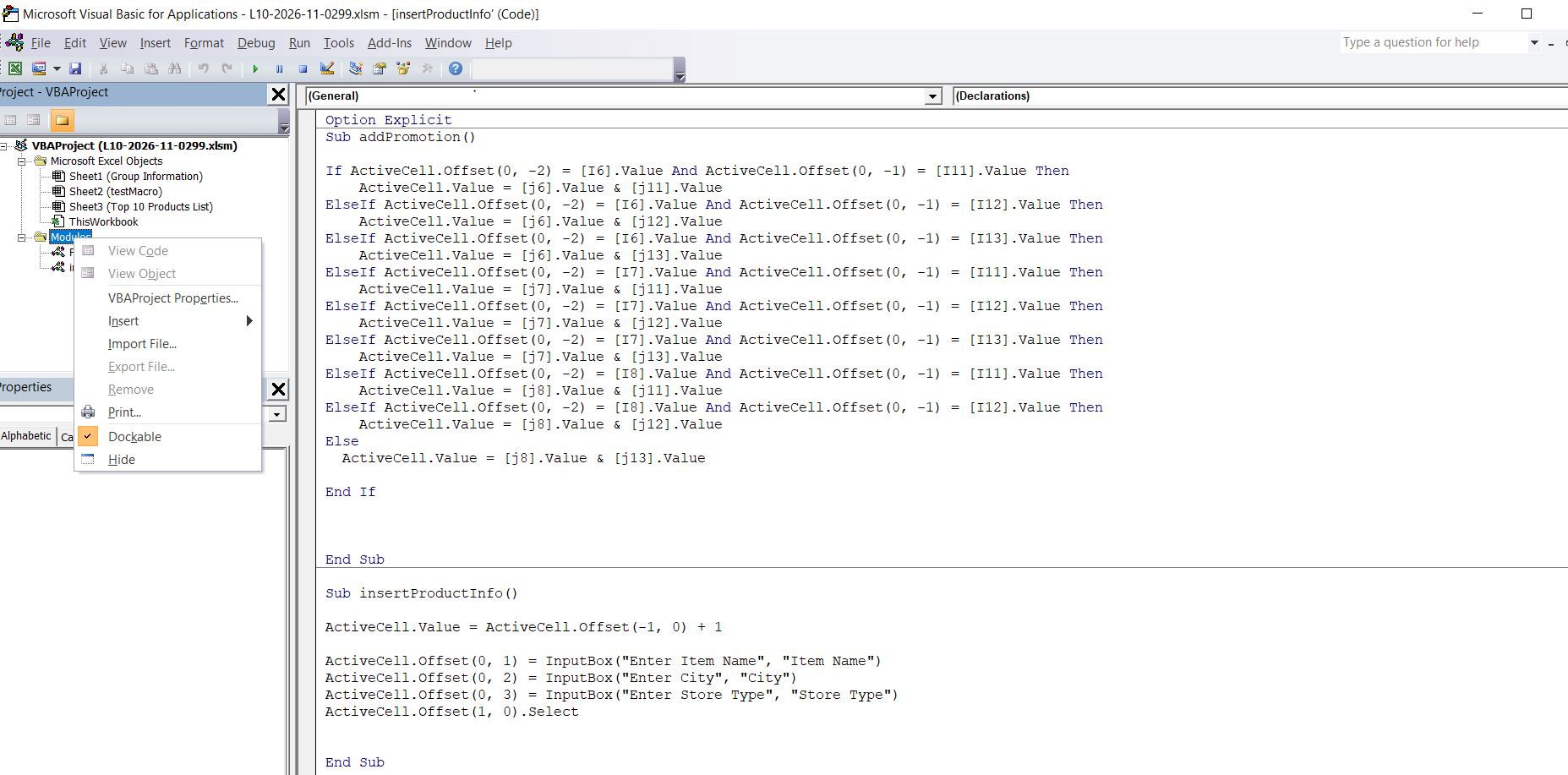
Task: Select ThisWorkbook in the project tree
Action: 103,221
